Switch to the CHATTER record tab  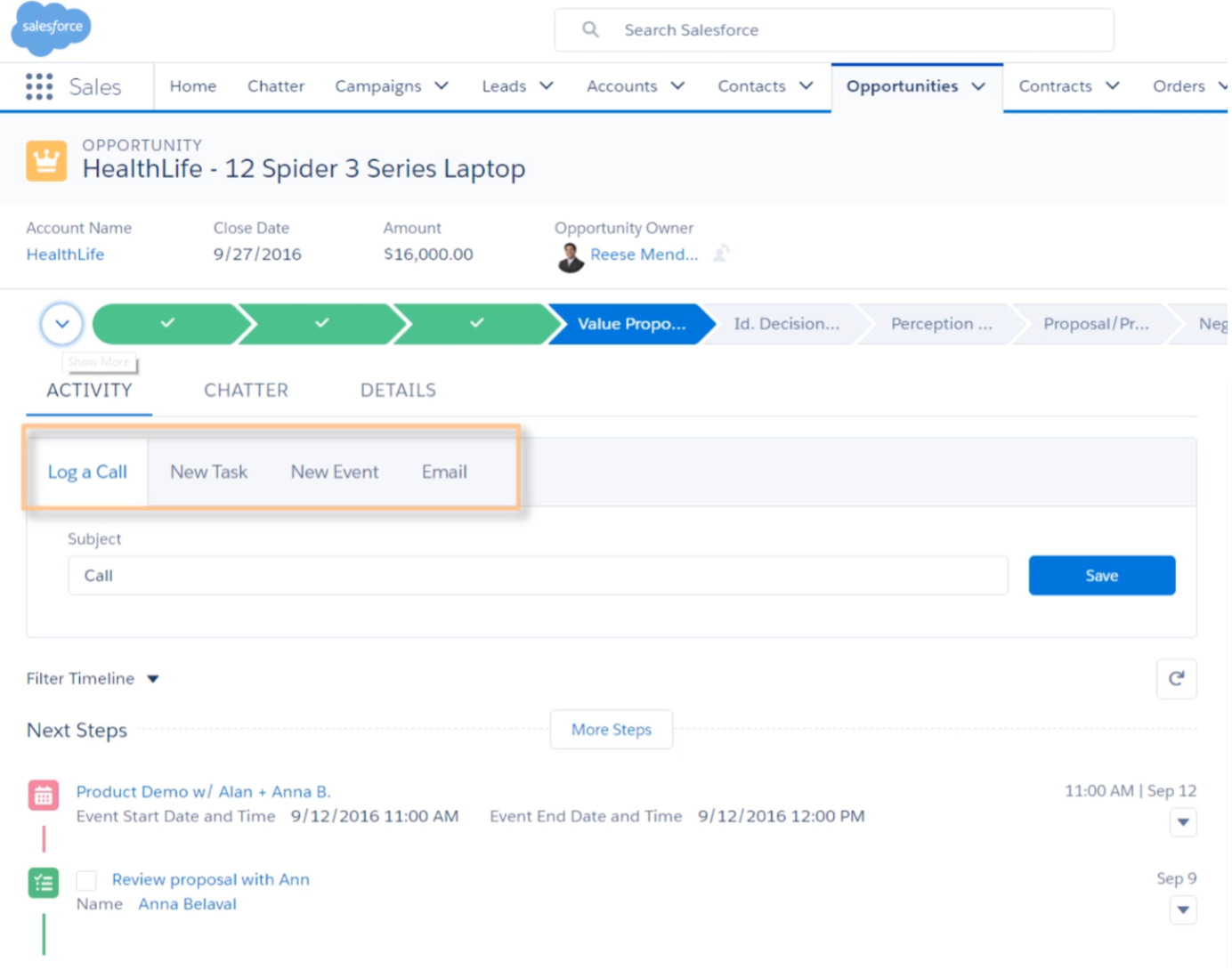tap(246, 390)
